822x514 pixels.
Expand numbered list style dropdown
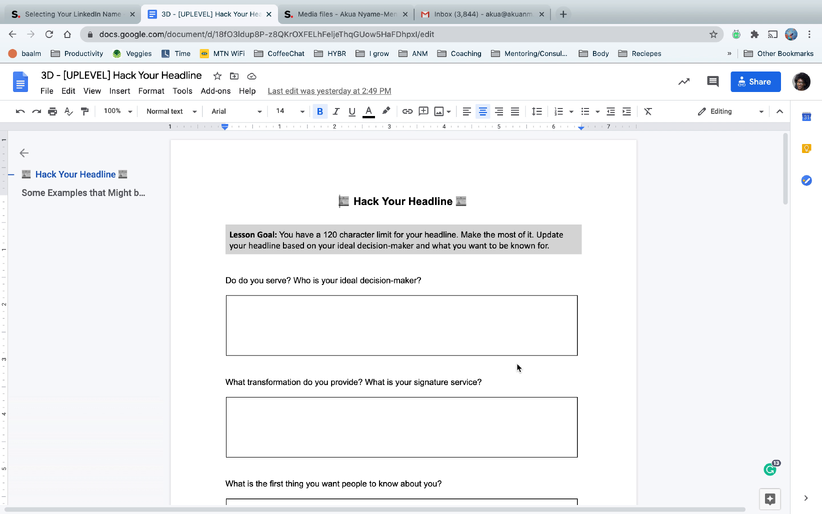tap(571, 112)
